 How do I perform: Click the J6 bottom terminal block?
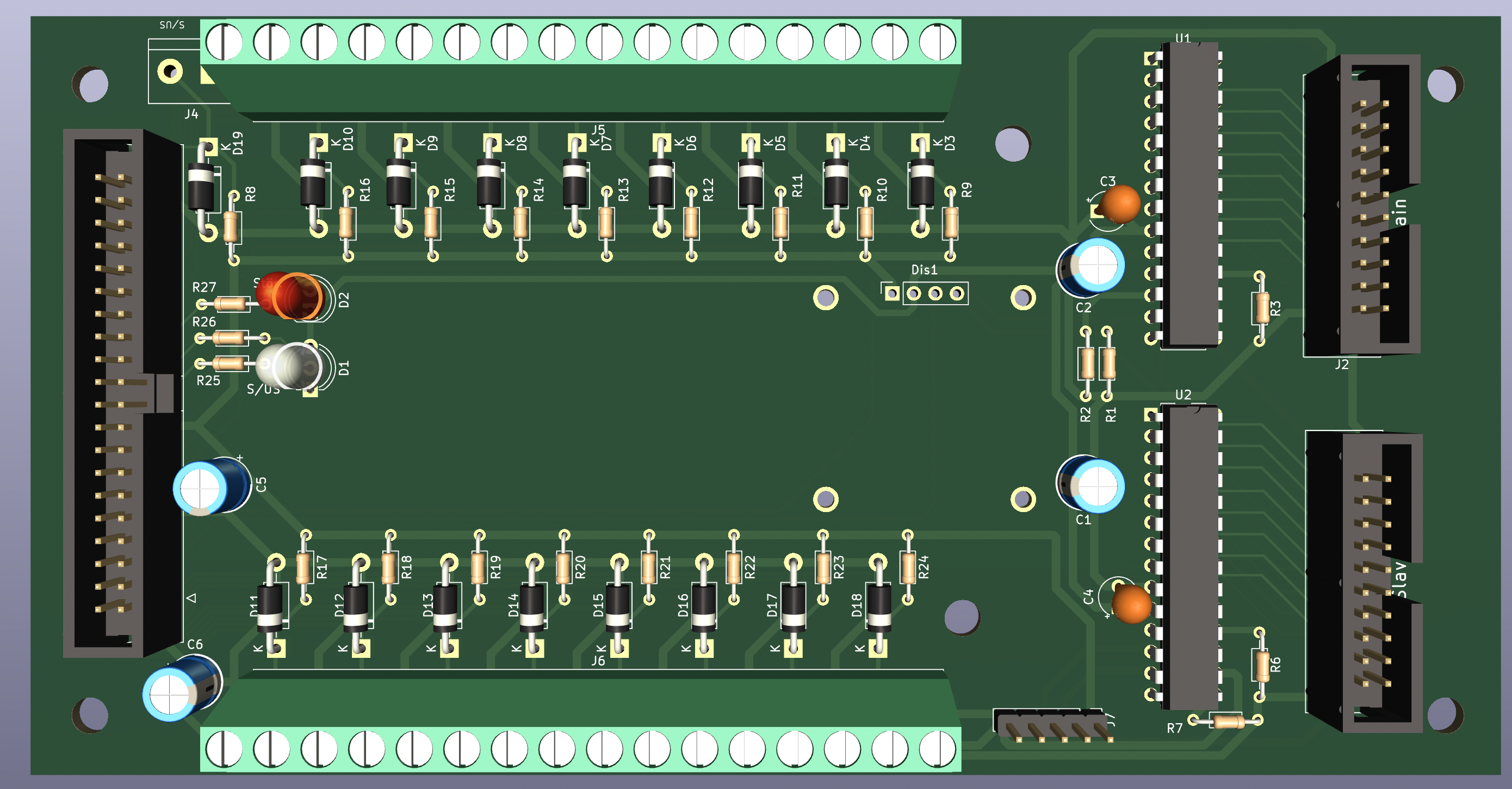tap(581, 722)
